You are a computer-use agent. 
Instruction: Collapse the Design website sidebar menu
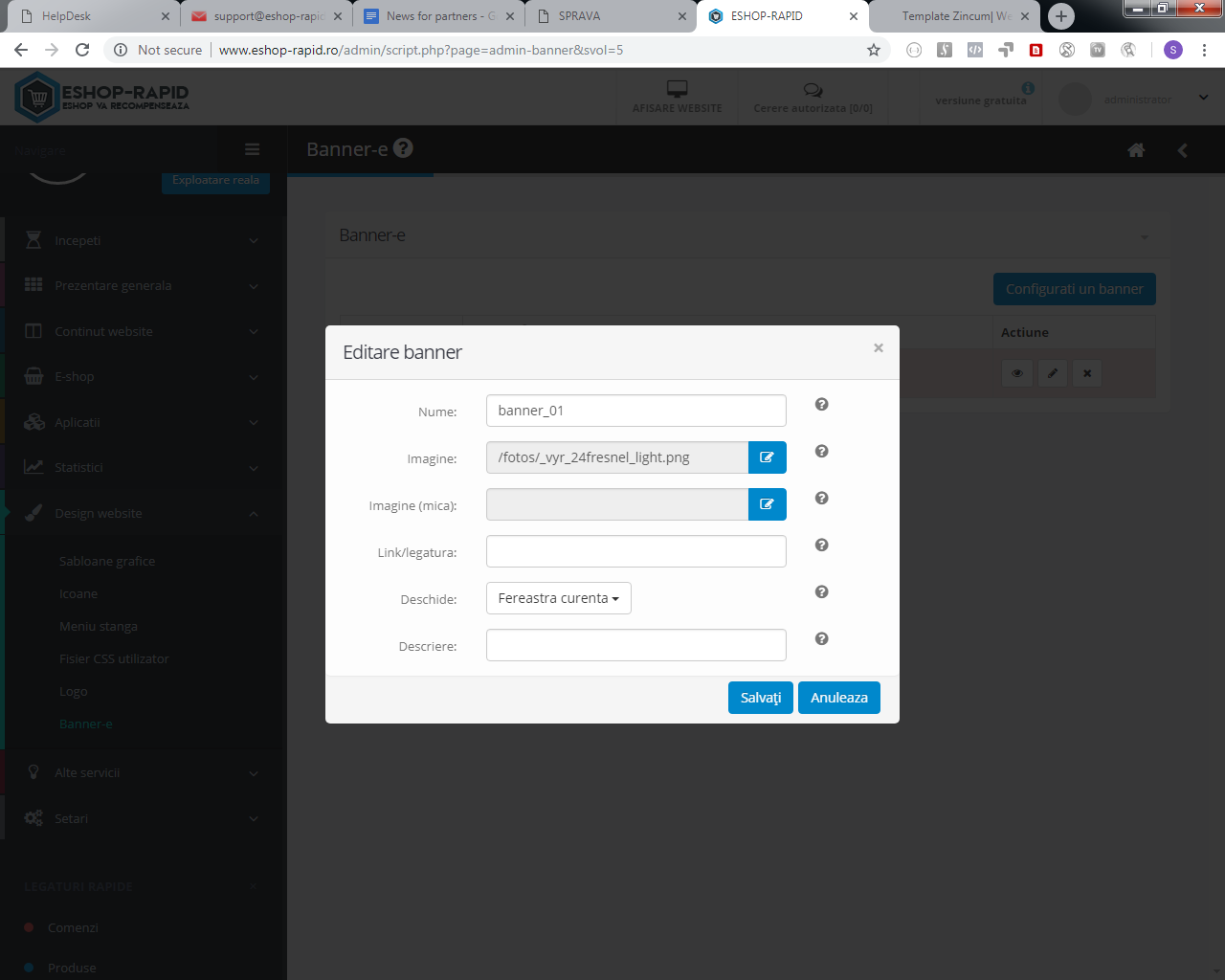pyautogui.click(x=144, y=513)
